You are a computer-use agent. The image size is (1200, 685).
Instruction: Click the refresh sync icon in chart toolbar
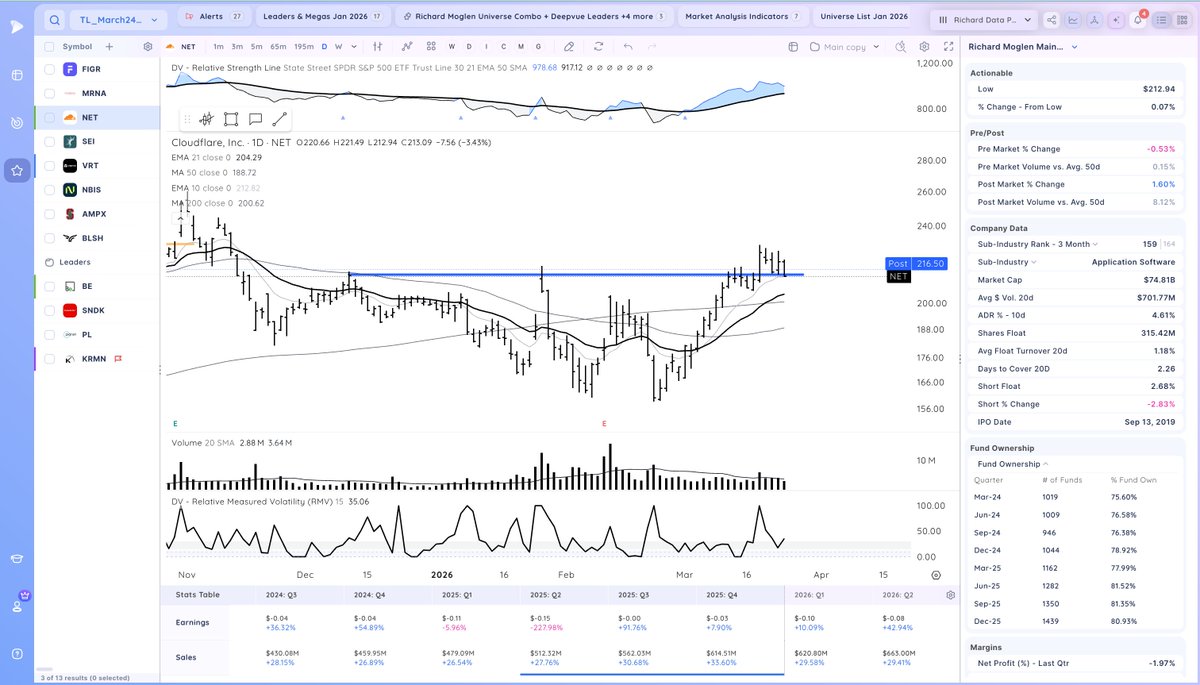(x=598, y=46)
